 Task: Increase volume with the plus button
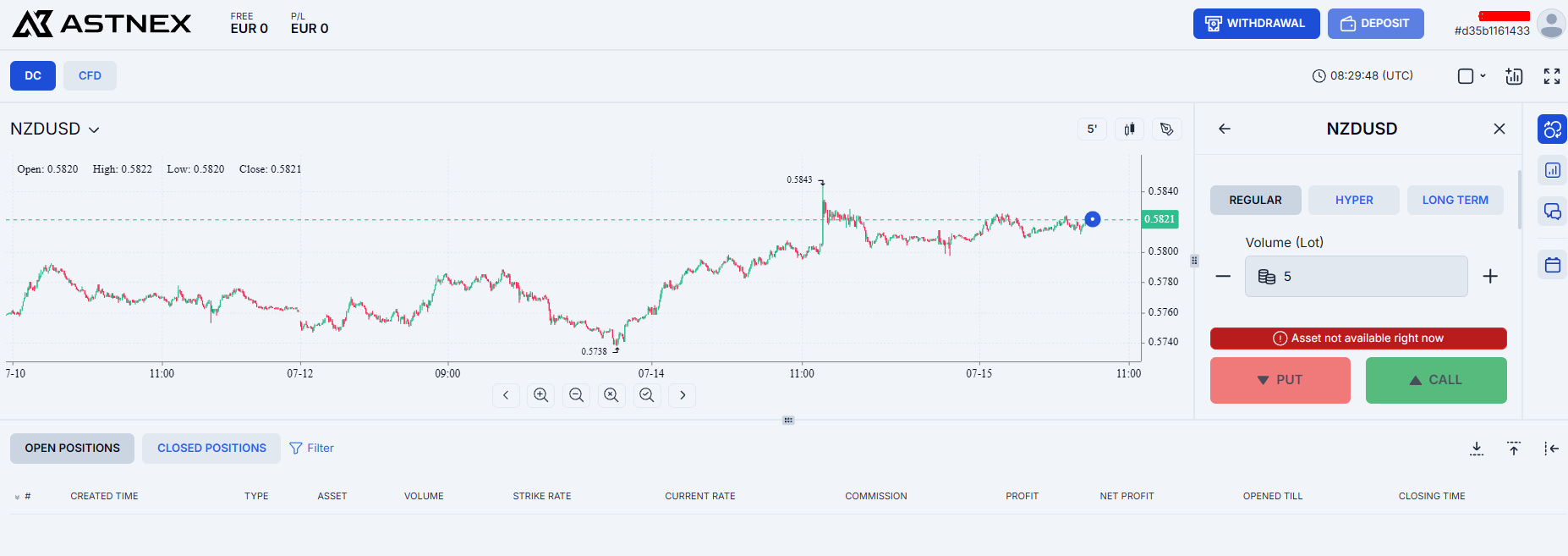point(1490,277)
